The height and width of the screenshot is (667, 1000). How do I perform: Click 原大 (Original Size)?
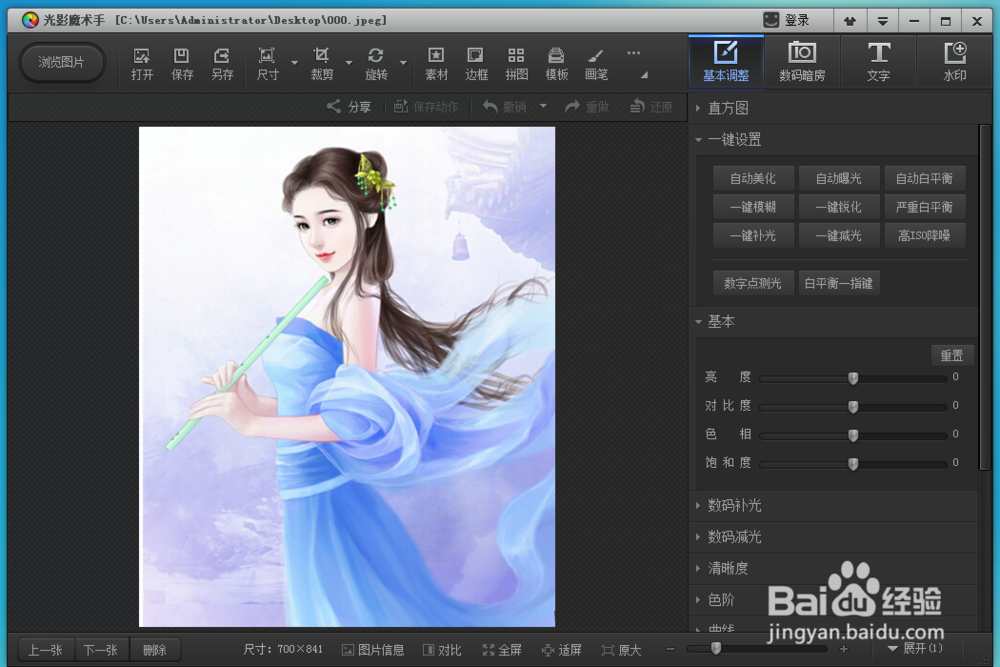621,650
